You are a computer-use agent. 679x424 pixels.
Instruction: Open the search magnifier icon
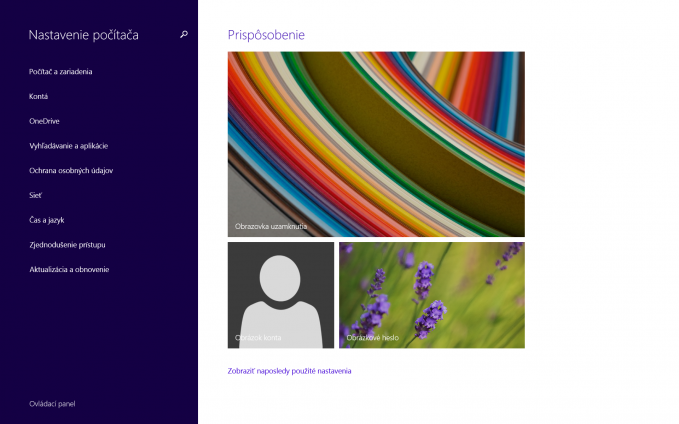coord(184,34)
